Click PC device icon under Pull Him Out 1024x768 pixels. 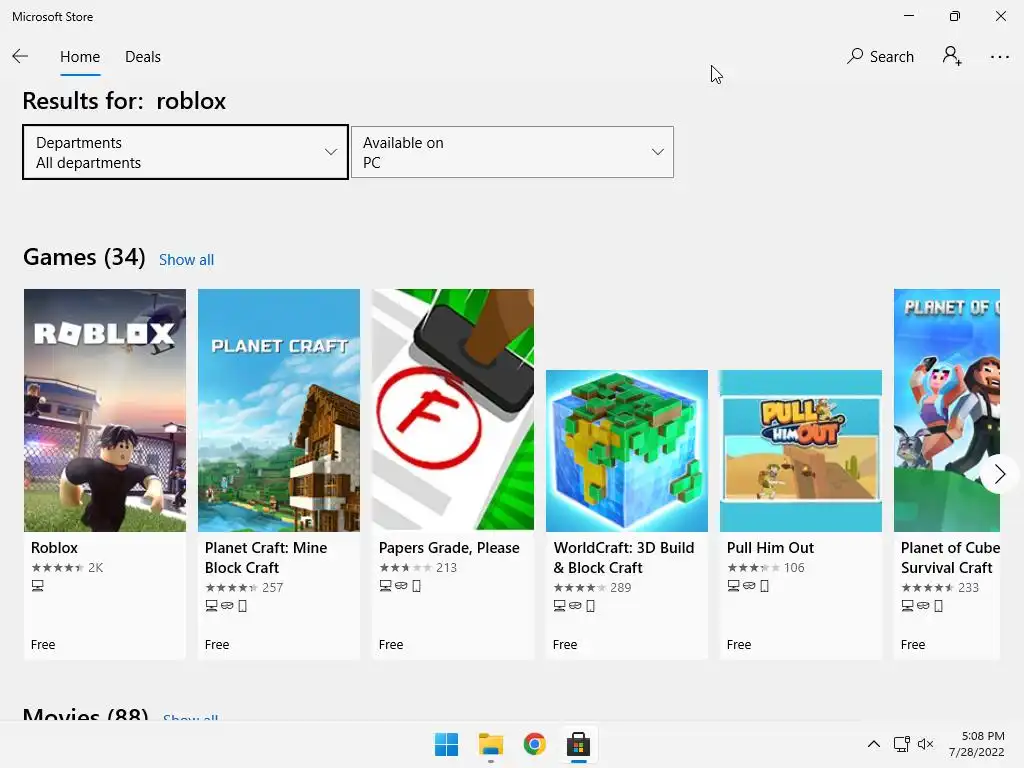pyautogui.click(x=733, y=586)
